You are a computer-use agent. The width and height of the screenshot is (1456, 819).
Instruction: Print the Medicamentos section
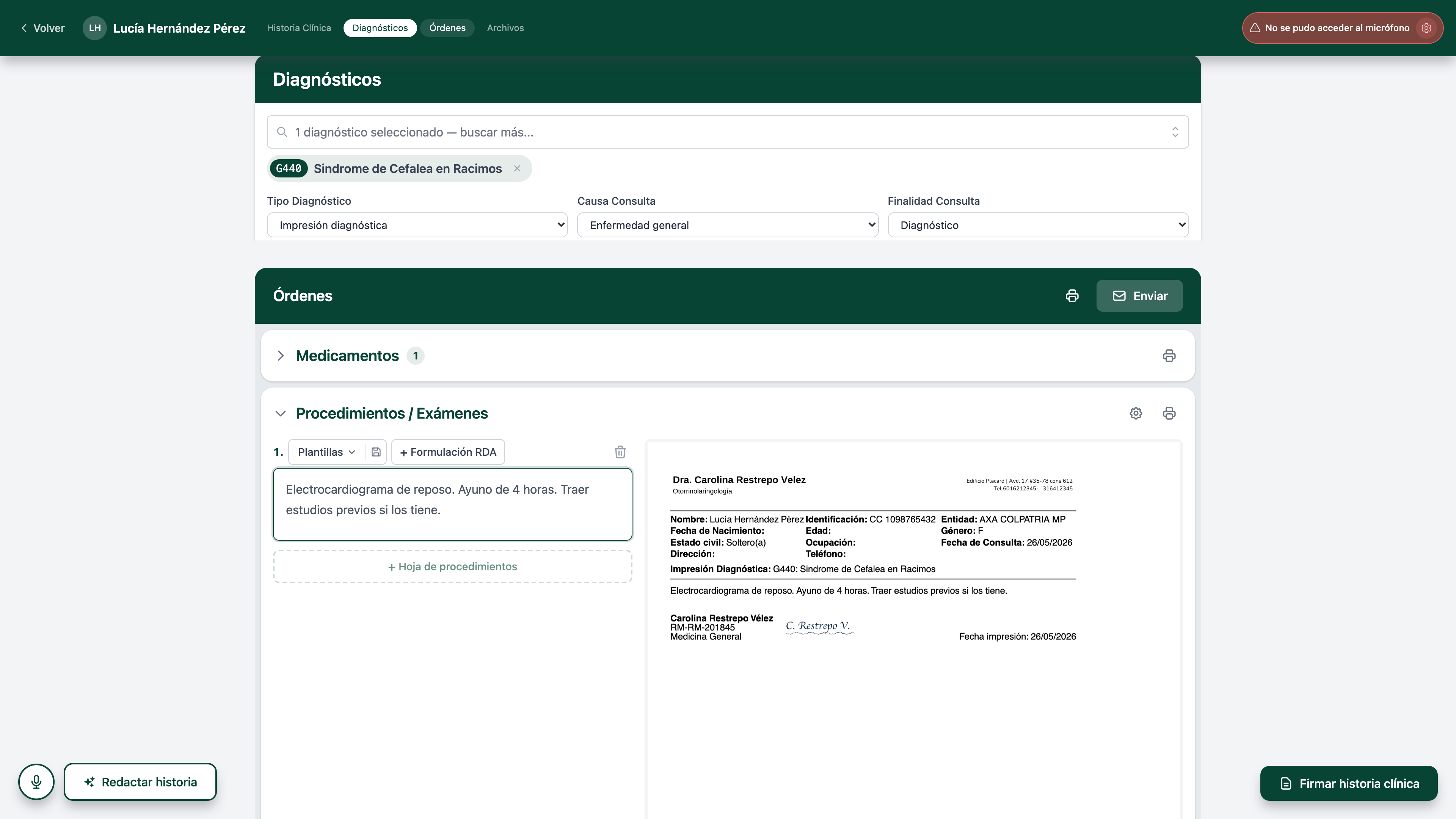point(1169,356)
